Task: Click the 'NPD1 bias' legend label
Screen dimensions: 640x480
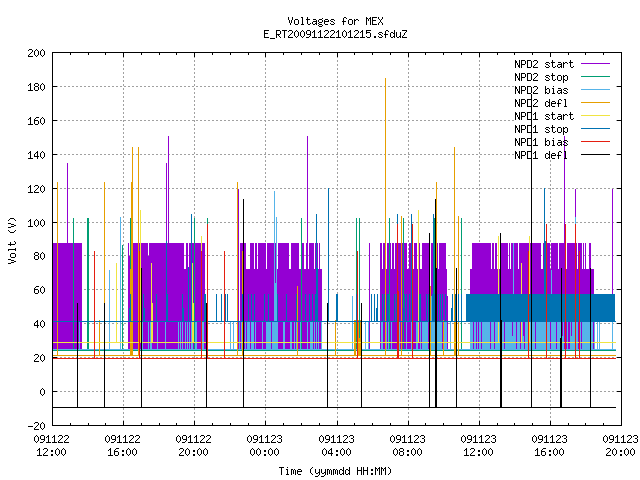Action: (x=541, y=142)
